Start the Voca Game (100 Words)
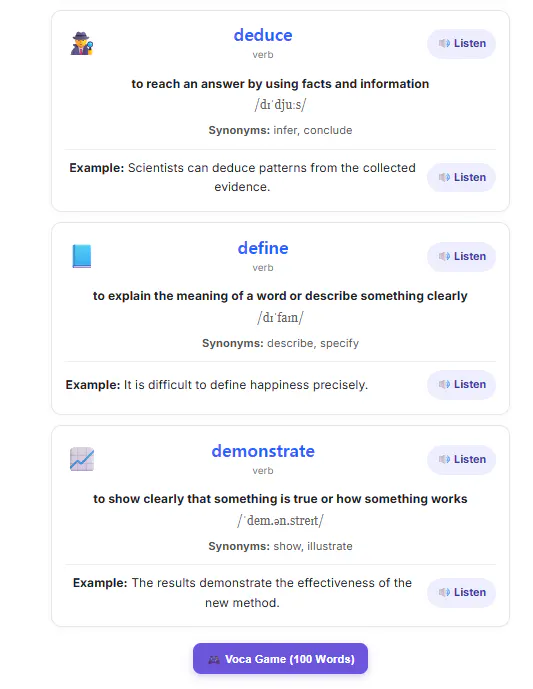This screenshot has height=689, width=533. click(x=280, y=659)
